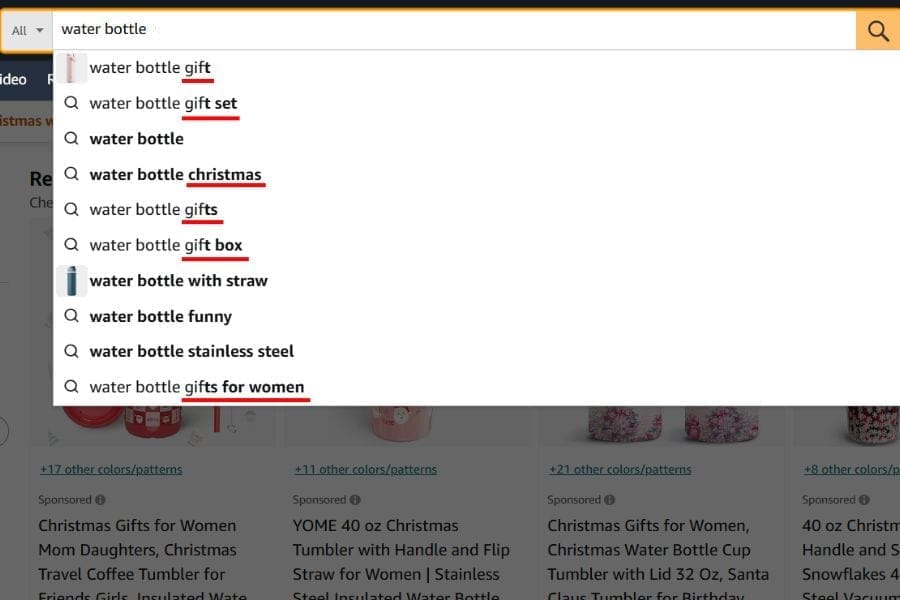Choose the "water bottle with straw" suggestion

[178, 281]
